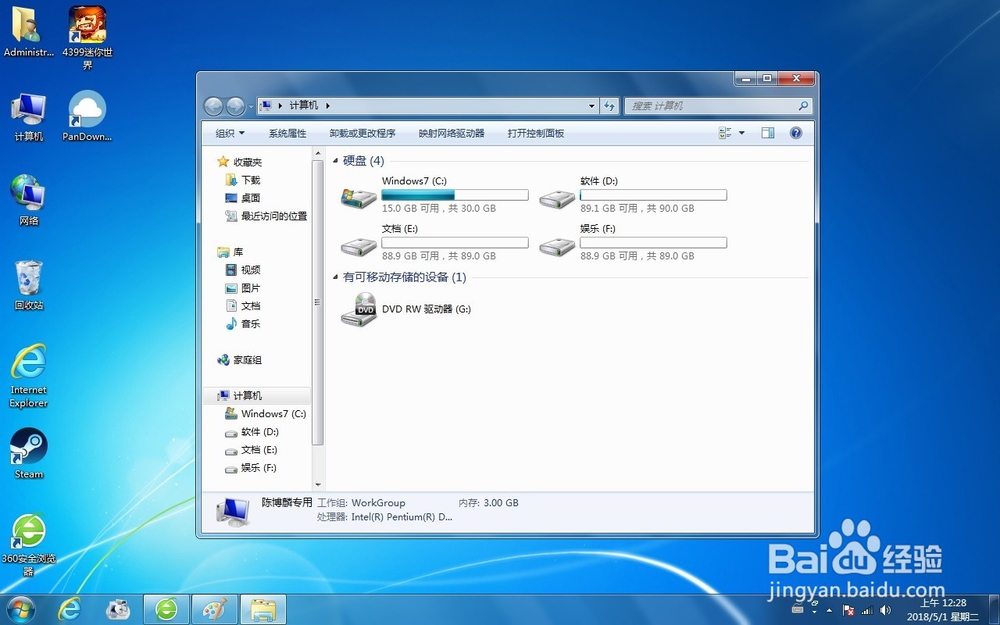Select the Windows7 (C:) drive icon

pos(358,197)
